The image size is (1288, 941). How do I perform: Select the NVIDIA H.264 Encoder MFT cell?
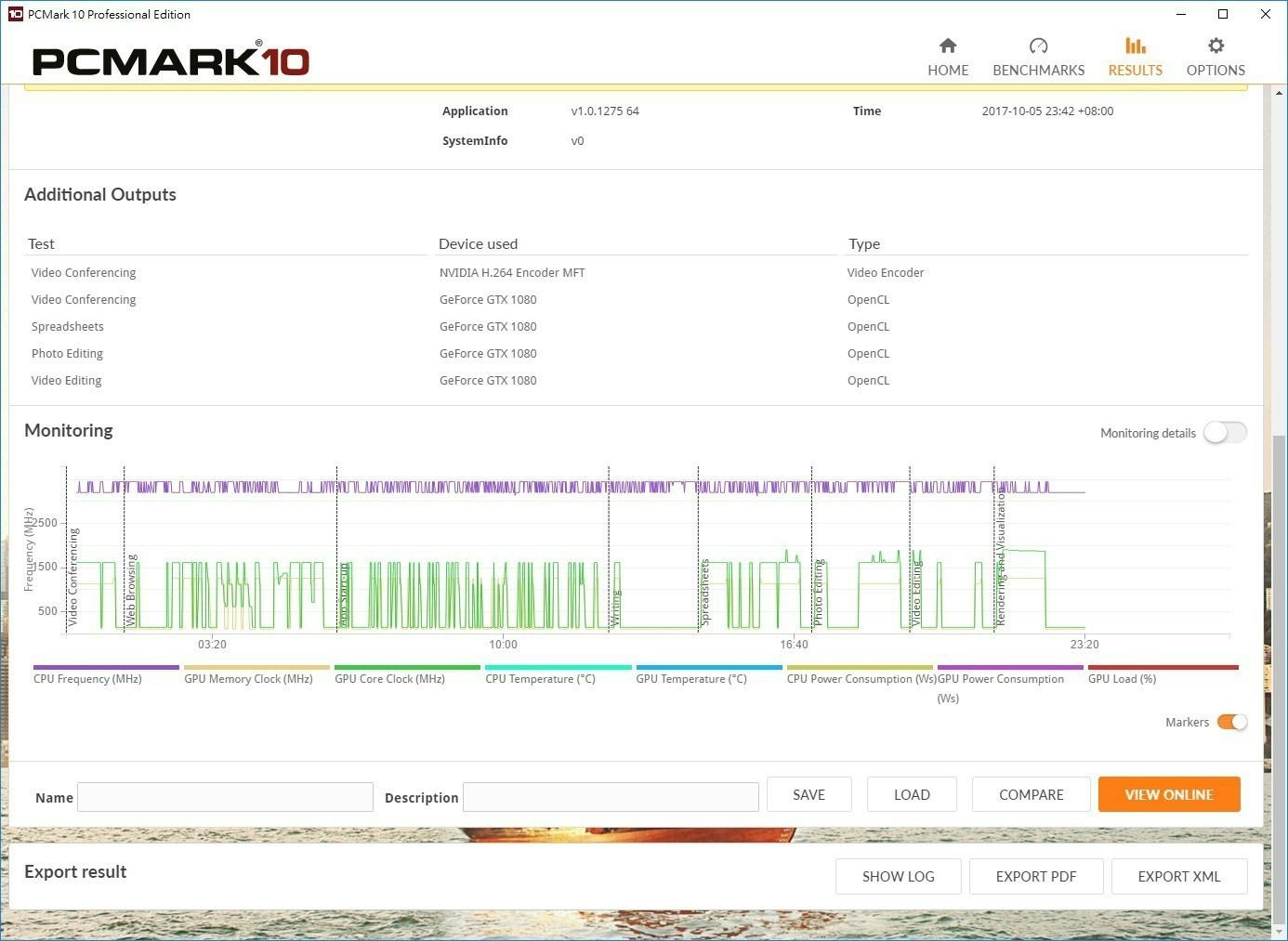coord(512,272)
